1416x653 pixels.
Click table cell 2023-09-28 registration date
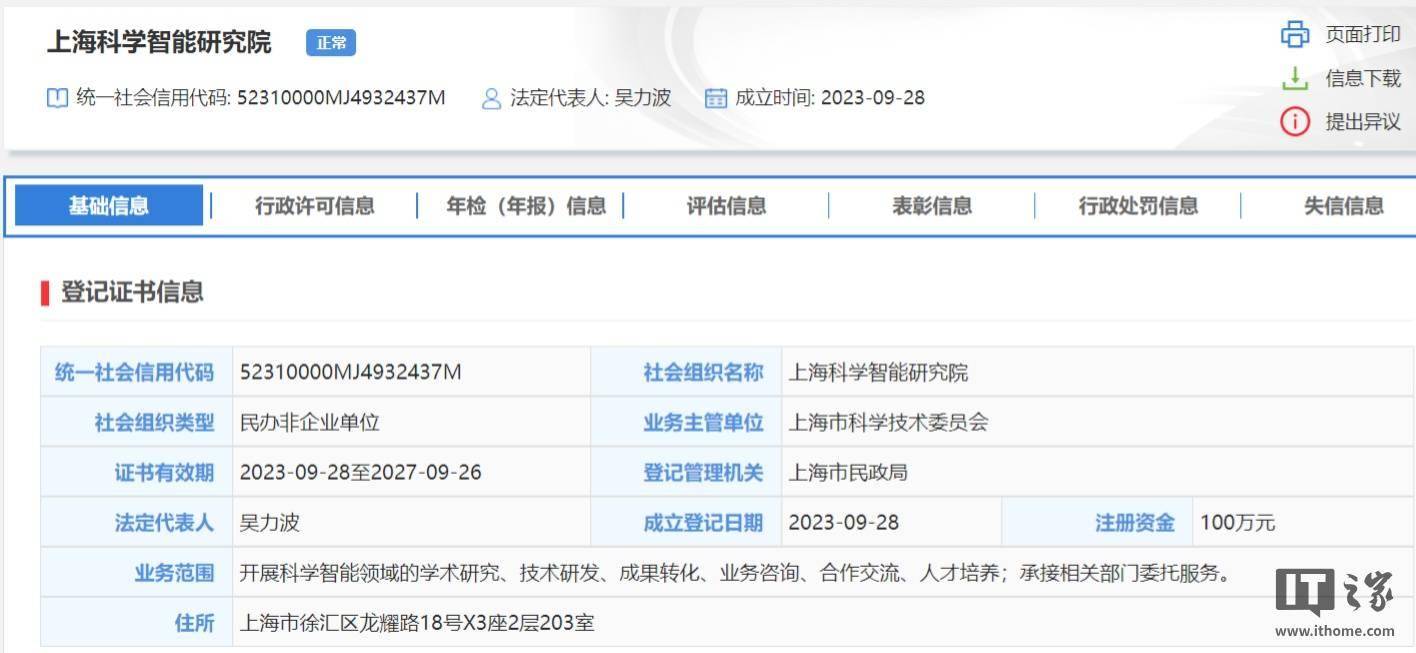844,522
